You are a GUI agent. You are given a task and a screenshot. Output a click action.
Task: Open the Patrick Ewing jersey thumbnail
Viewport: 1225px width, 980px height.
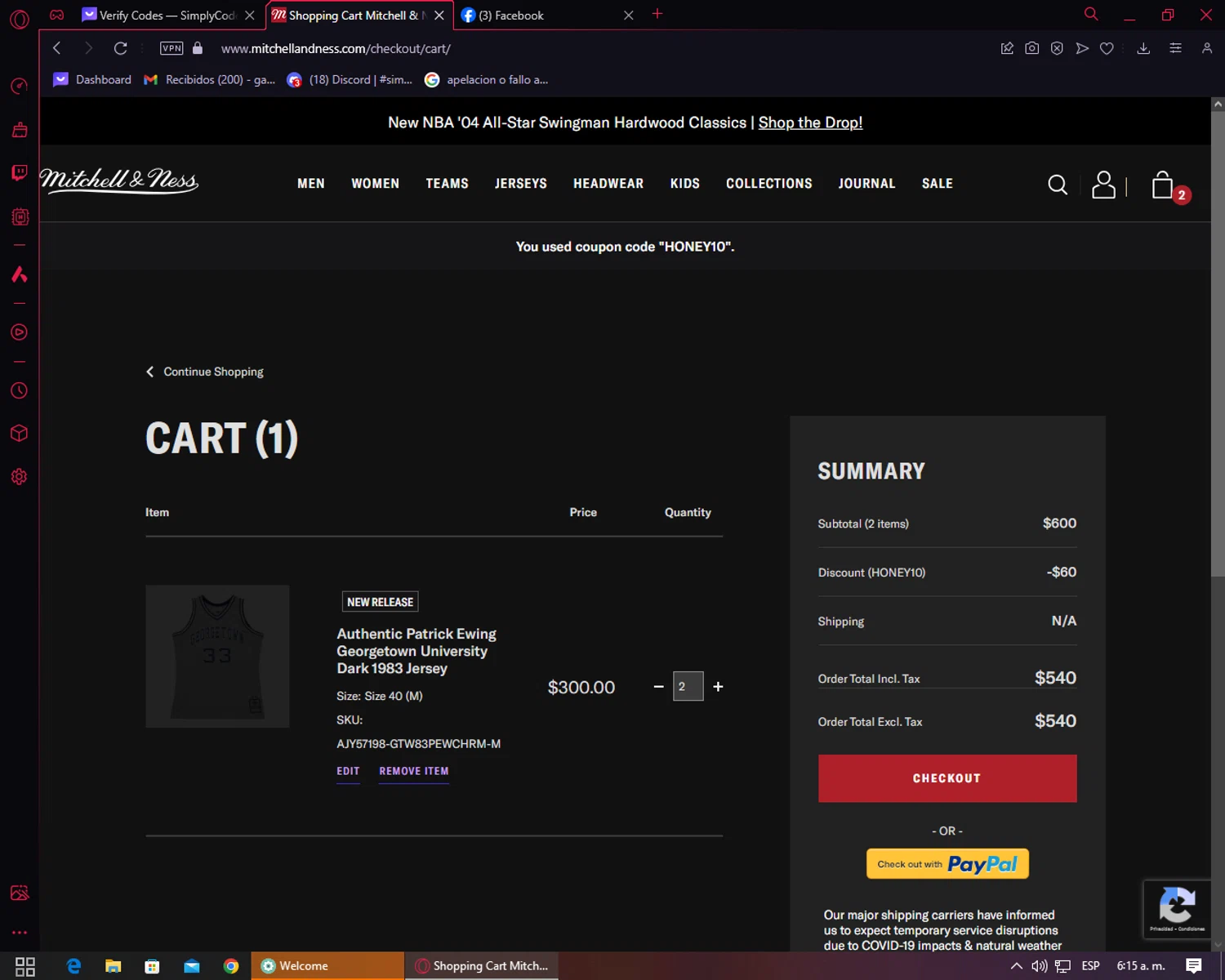pos(217,656)
